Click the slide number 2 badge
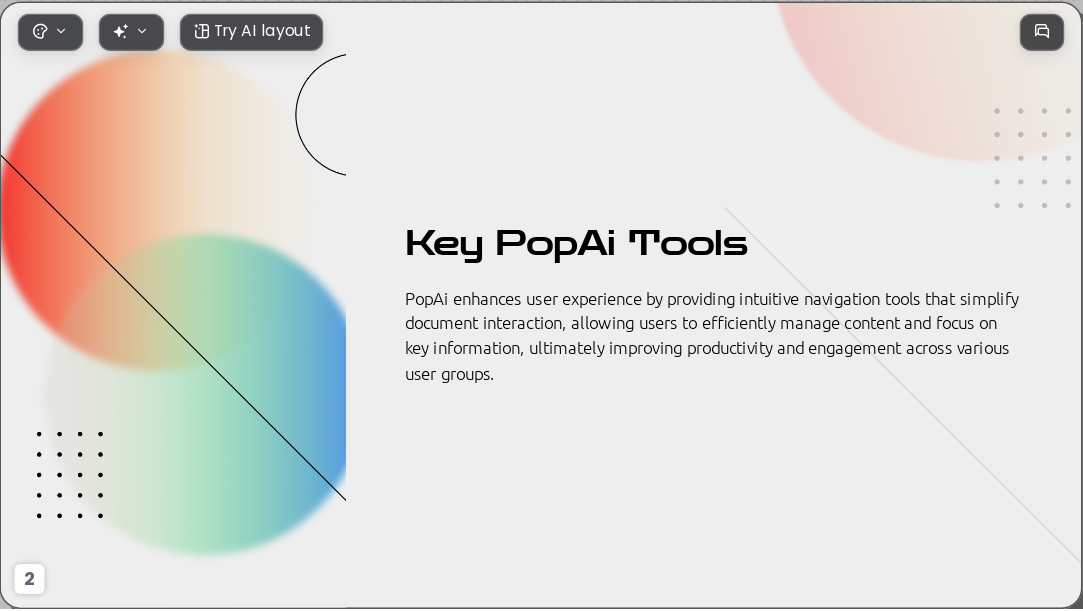The image size is (1083, 611). point(30,579)
